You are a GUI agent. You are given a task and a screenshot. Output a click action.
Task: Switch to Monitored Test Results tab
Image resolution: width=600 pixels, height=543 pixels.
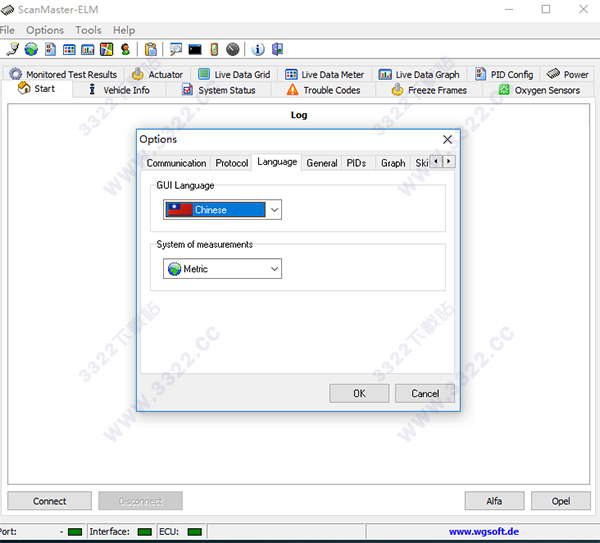(64, 74)
